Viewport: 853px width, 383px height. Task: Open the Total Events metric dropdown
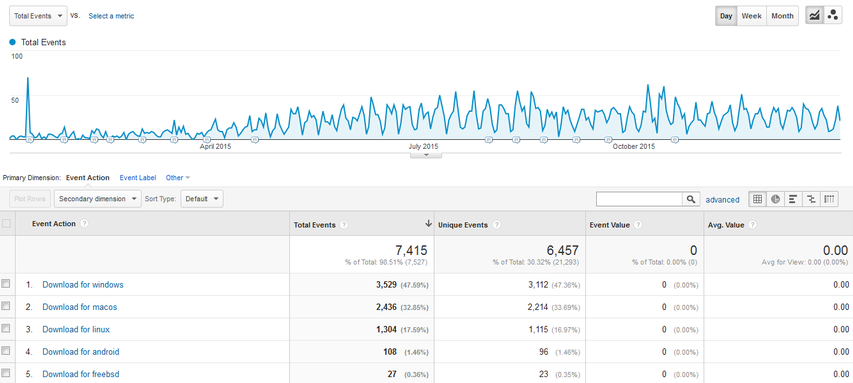(38, 16)
